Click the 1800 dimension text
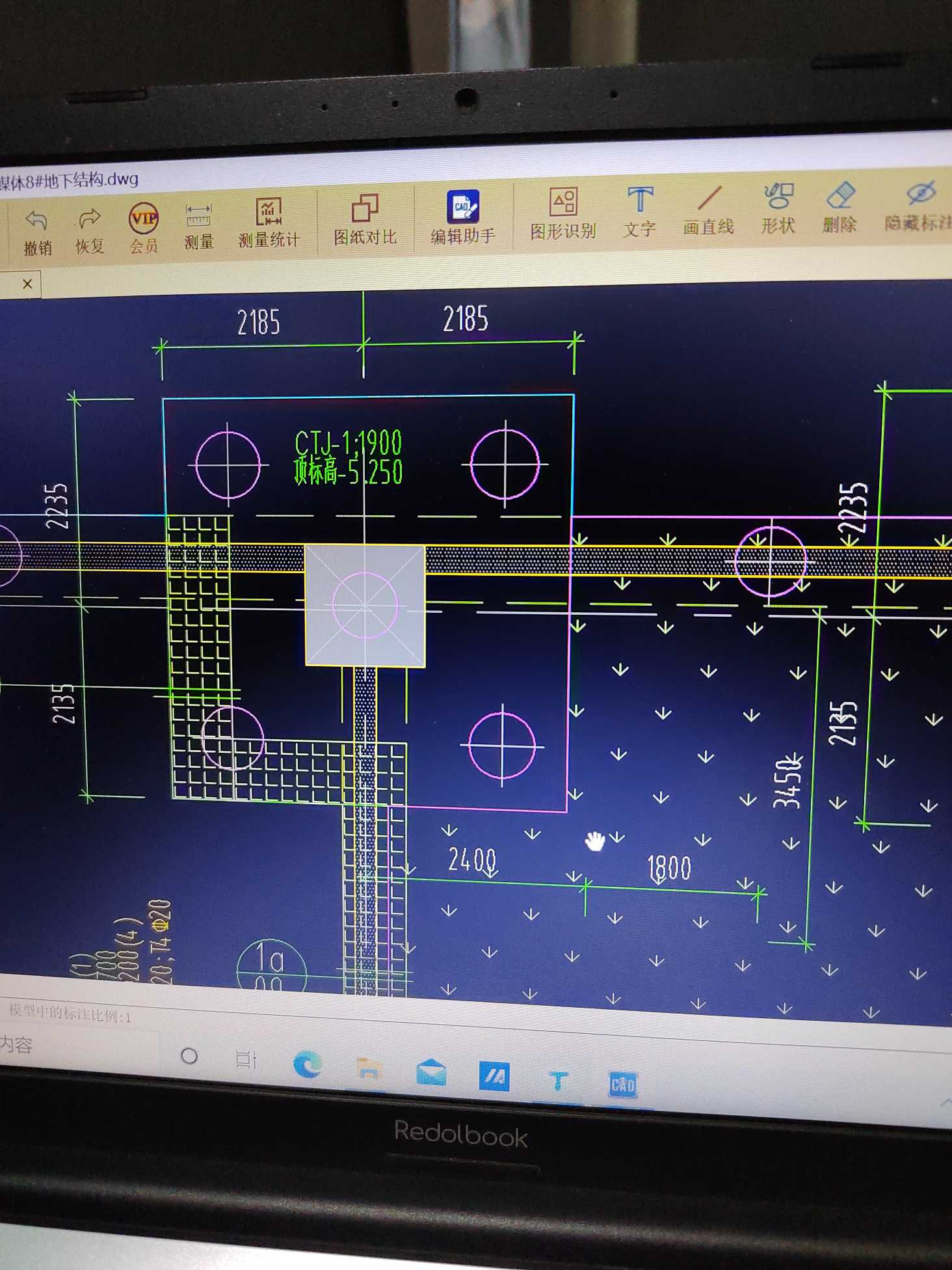 (x=669, y=869)
